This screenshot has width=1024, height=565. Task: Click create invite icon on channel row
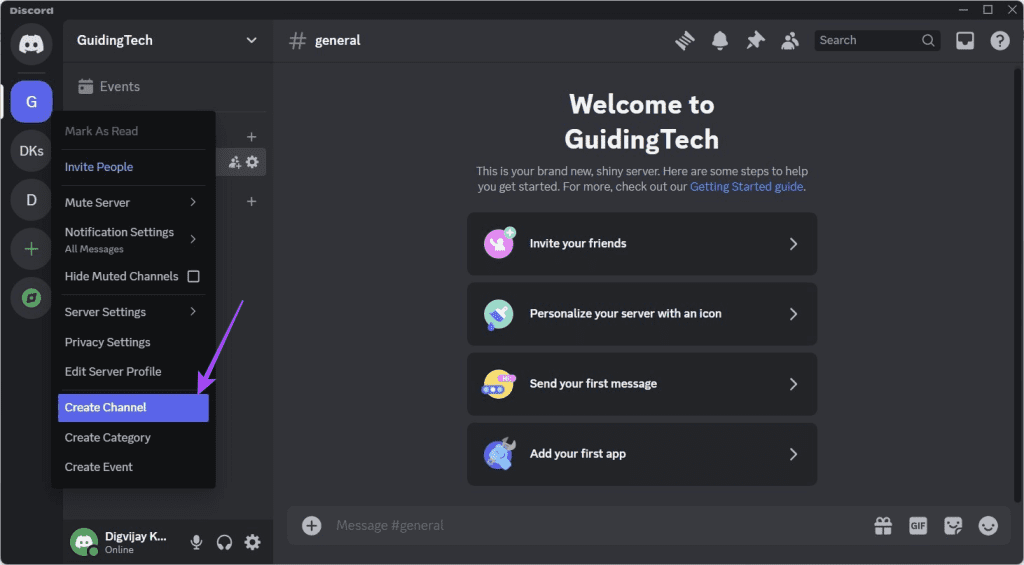coord(234,162)
